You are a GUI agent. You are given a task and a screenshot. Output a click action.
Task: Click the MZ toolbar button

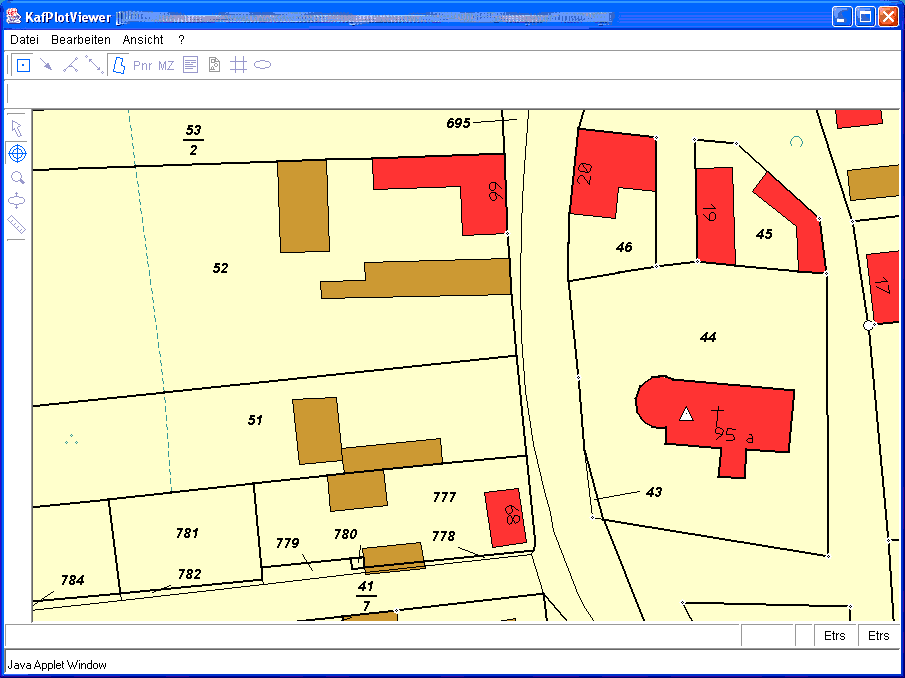[166, 65]
